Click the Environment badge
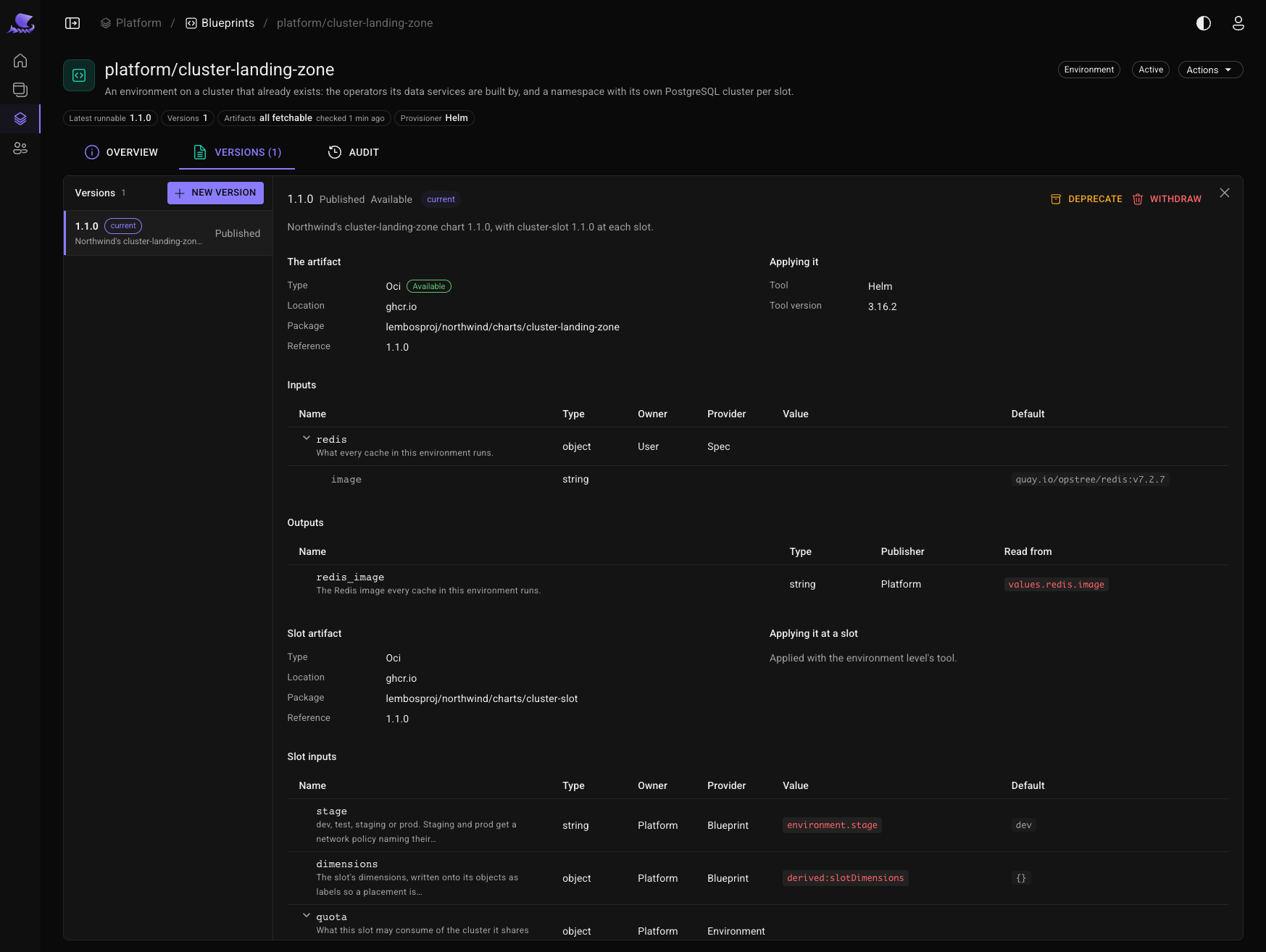Screen dimensions: 1266x952 (x=1088, y=70)
